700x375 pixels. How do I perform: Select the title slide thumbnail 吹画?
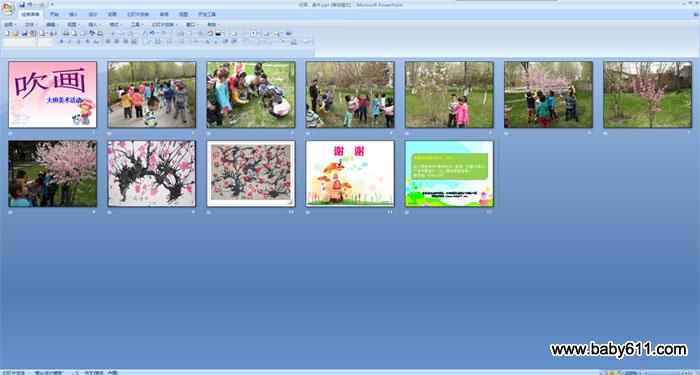pyautogui.click(x=52, y=94)
